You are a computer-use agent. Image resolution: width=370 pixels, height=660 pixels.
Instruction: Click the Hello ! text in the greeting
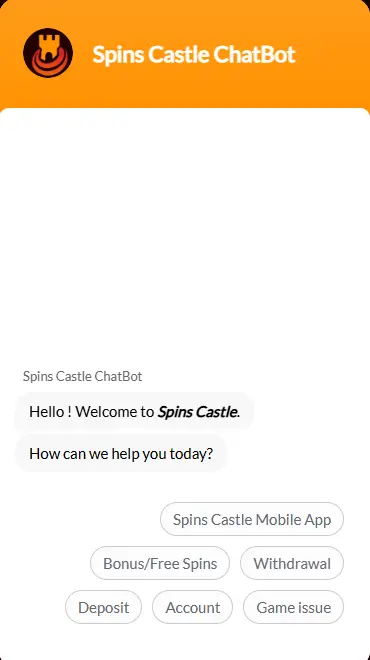click(x=51, y=411)
